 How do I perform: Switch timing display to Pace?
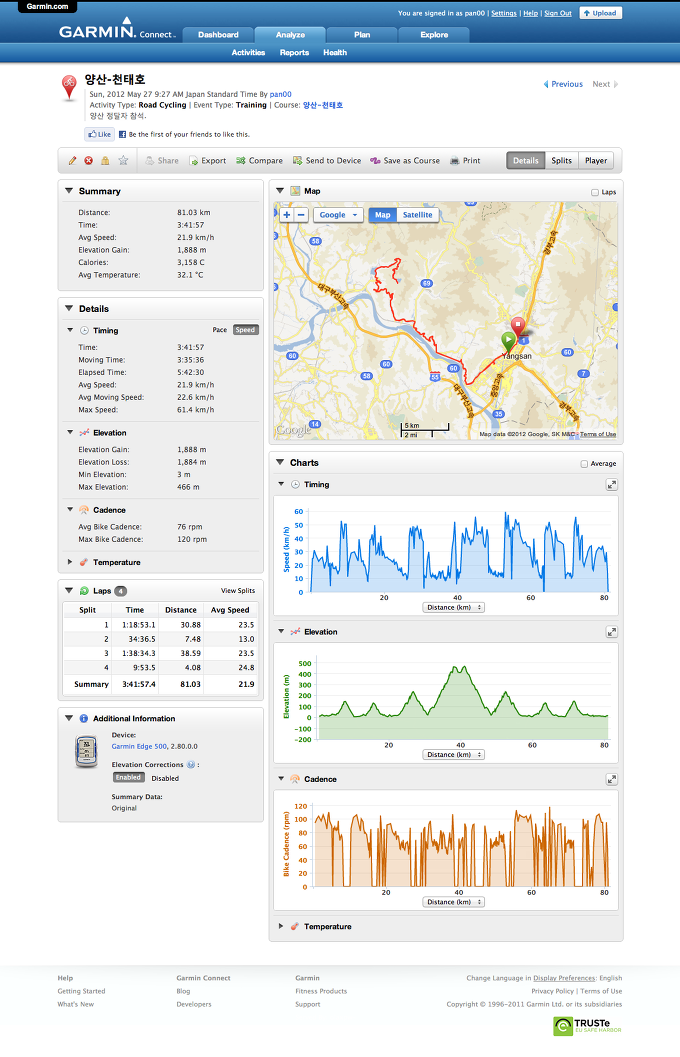(220, 330)
